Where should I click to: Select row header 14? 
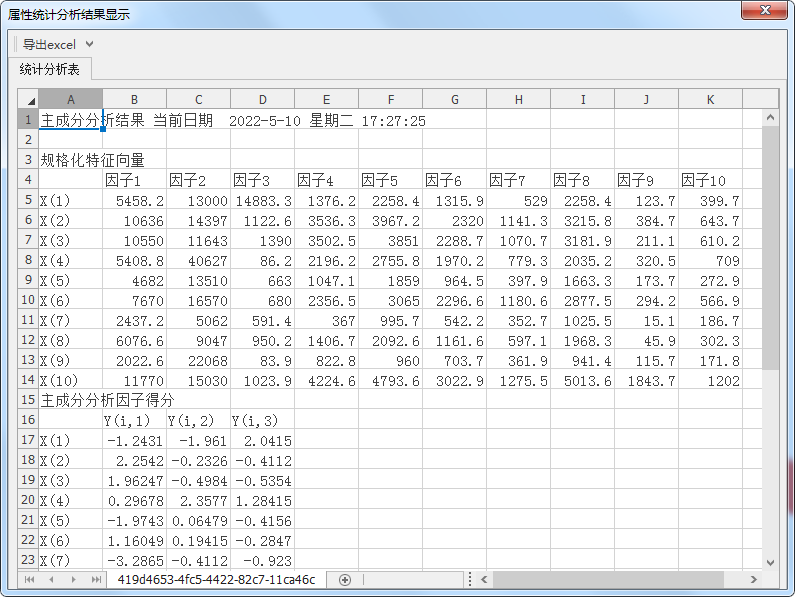pyautogui.click(x=28, y=380)
